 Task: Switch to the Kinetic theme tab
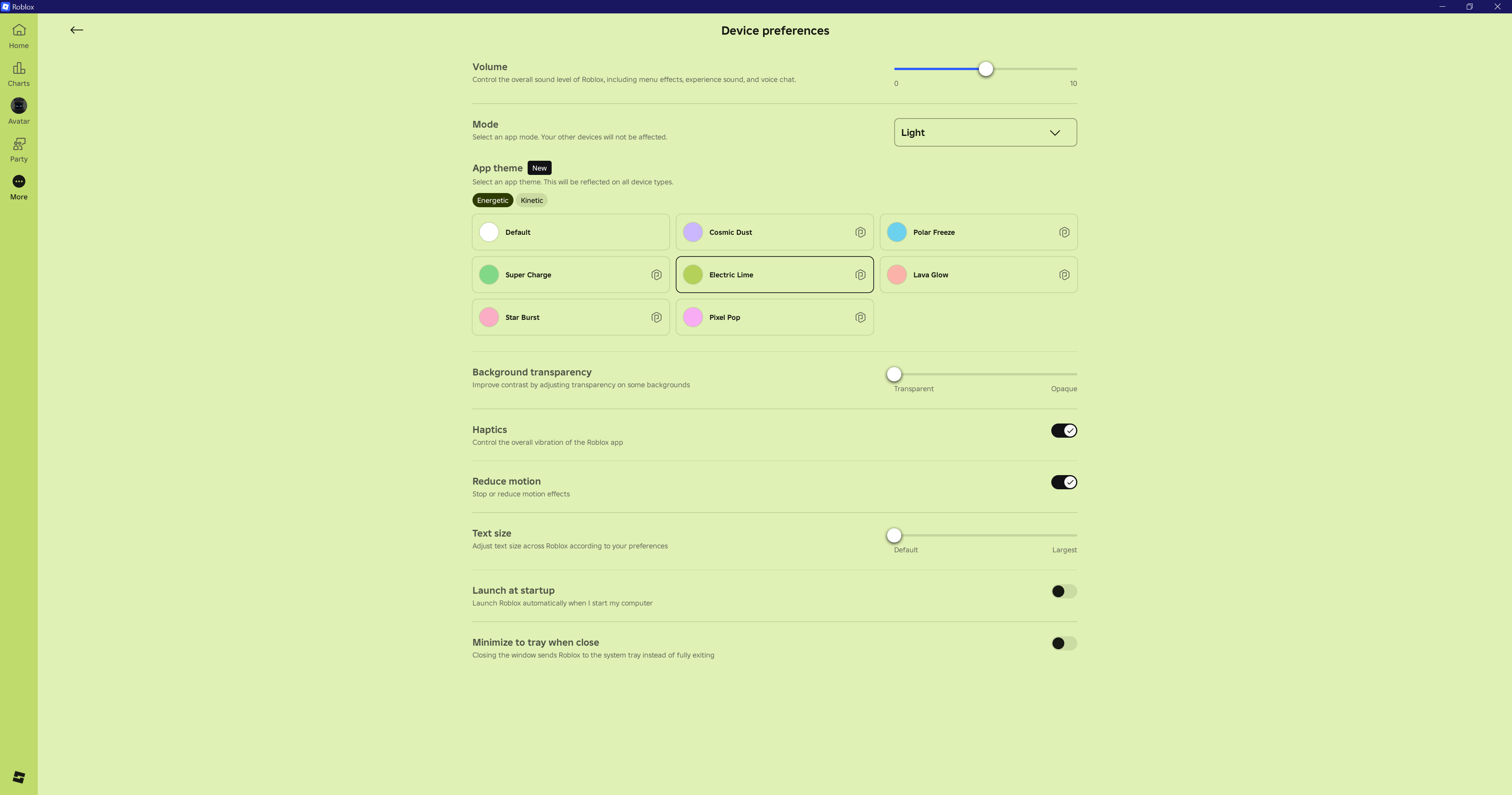pyautogui.click(x=532, y=200)
